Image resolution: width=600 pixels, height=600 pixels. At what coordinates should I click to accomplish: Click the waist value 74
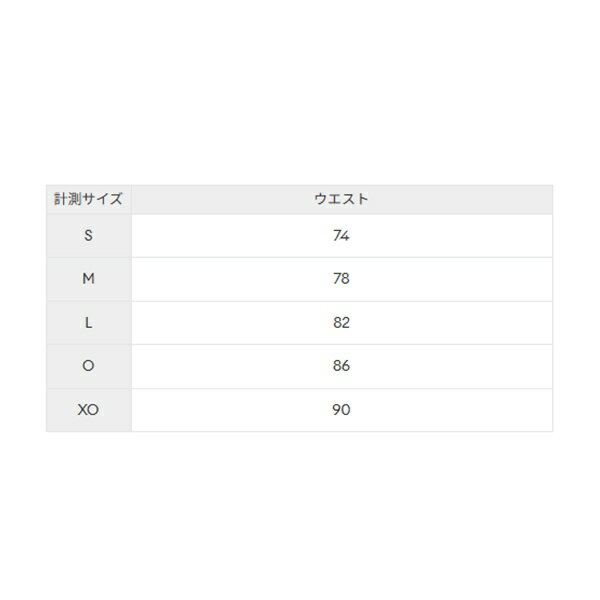click(341, 236)
